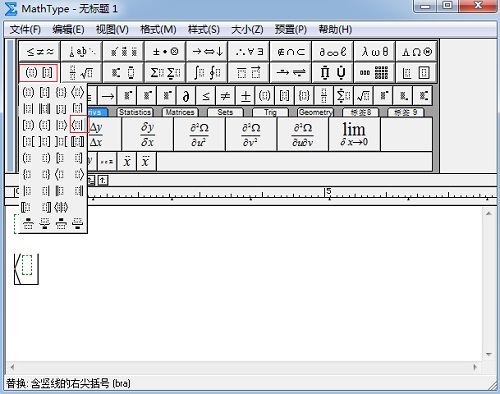
Task: Expand the miscellaneous symbols palette (∂ ∞ ℓ)
Action: [333, 52]
